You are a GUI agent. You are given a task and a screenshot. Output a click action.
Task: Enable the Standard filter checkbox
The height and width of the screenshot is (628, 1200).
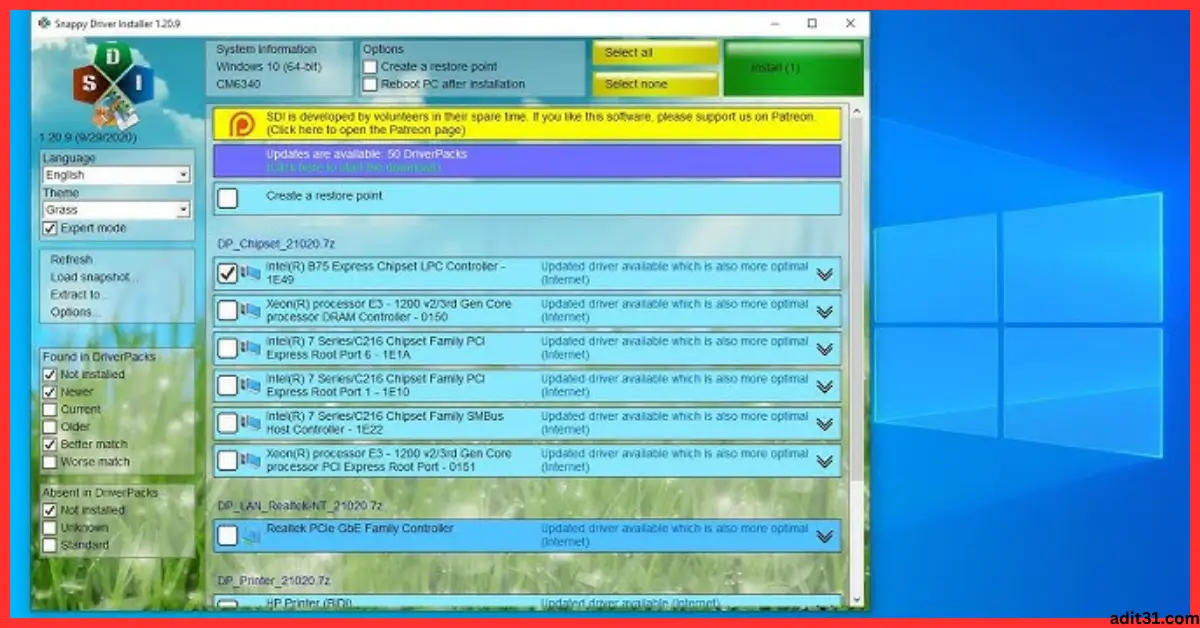[50, 545]
